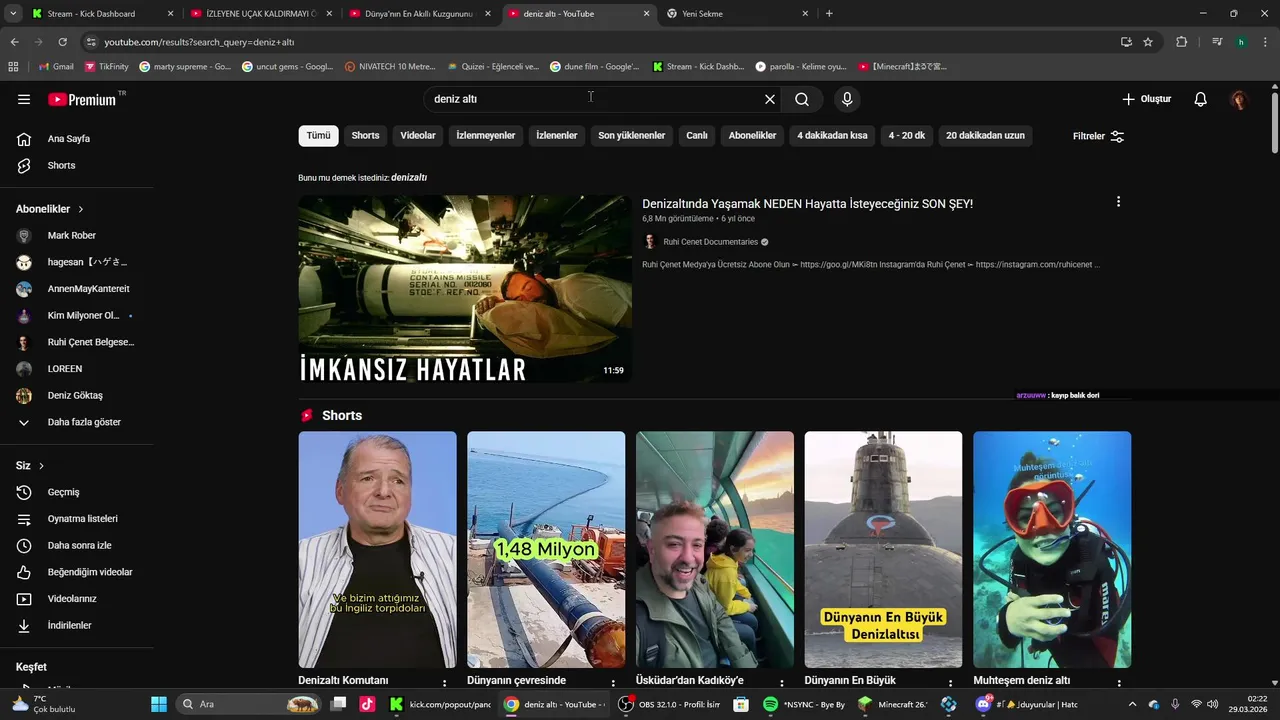
Task: Open more options for Denizaltında Yaşamak video
Action: pyautogui.click(x=1118, y=202)
